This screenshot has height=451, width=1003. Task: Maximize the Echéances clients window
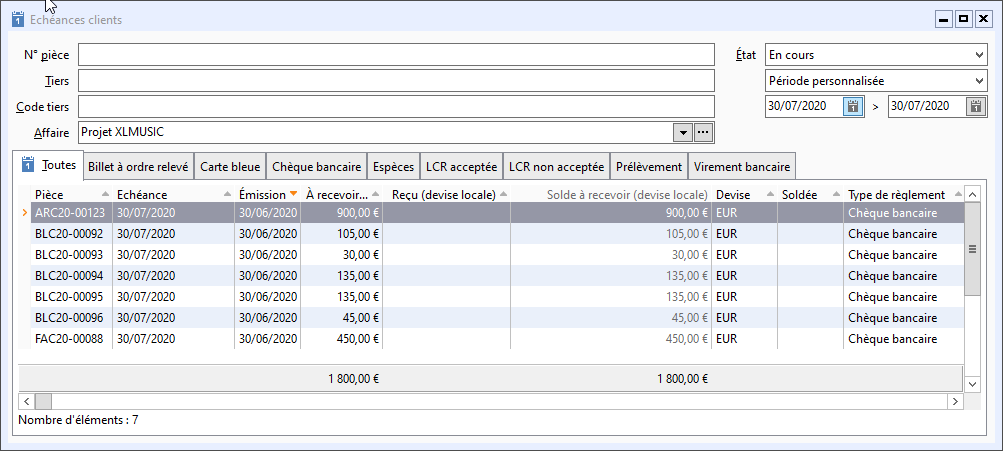(x=963, y=20)
